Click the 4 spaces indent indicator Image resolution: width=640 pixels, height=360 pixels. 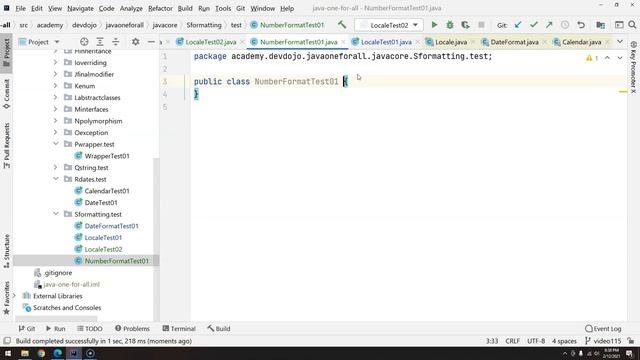(x=564, y=341)
